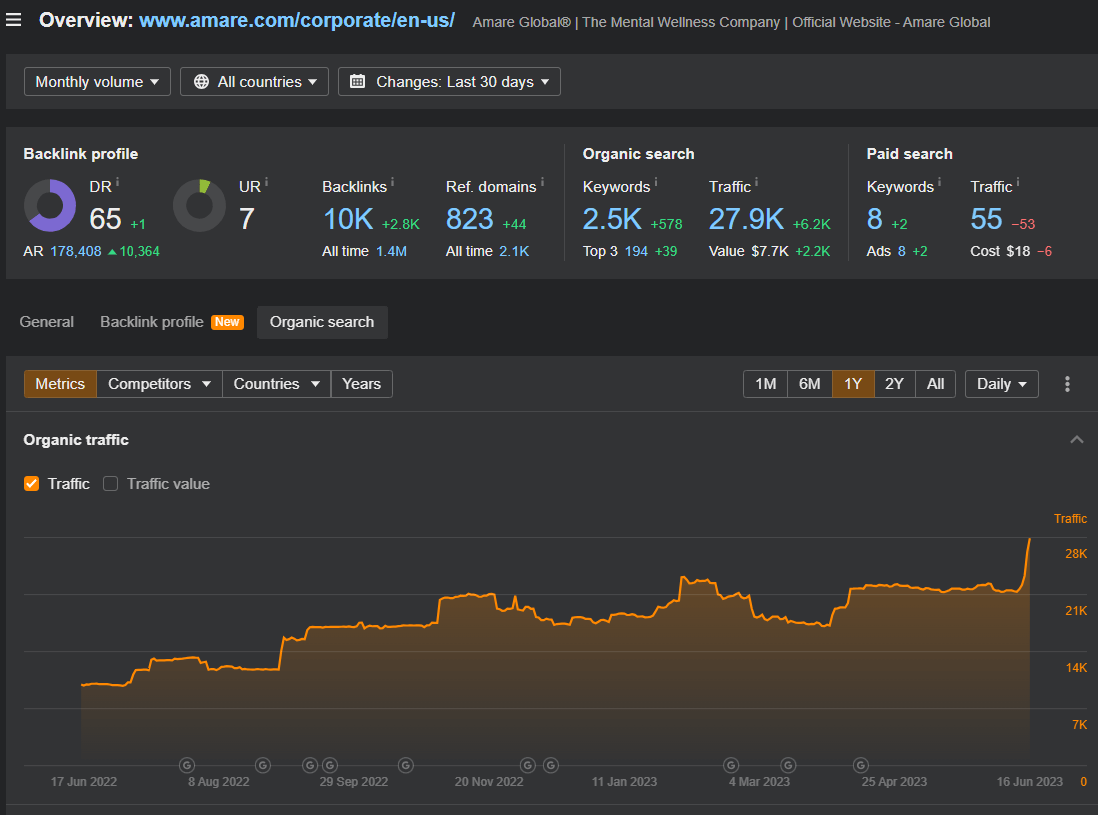Open the Monthly volume dropdown
This screenshot has width=1098, height=815.
(x=97, y=82)
